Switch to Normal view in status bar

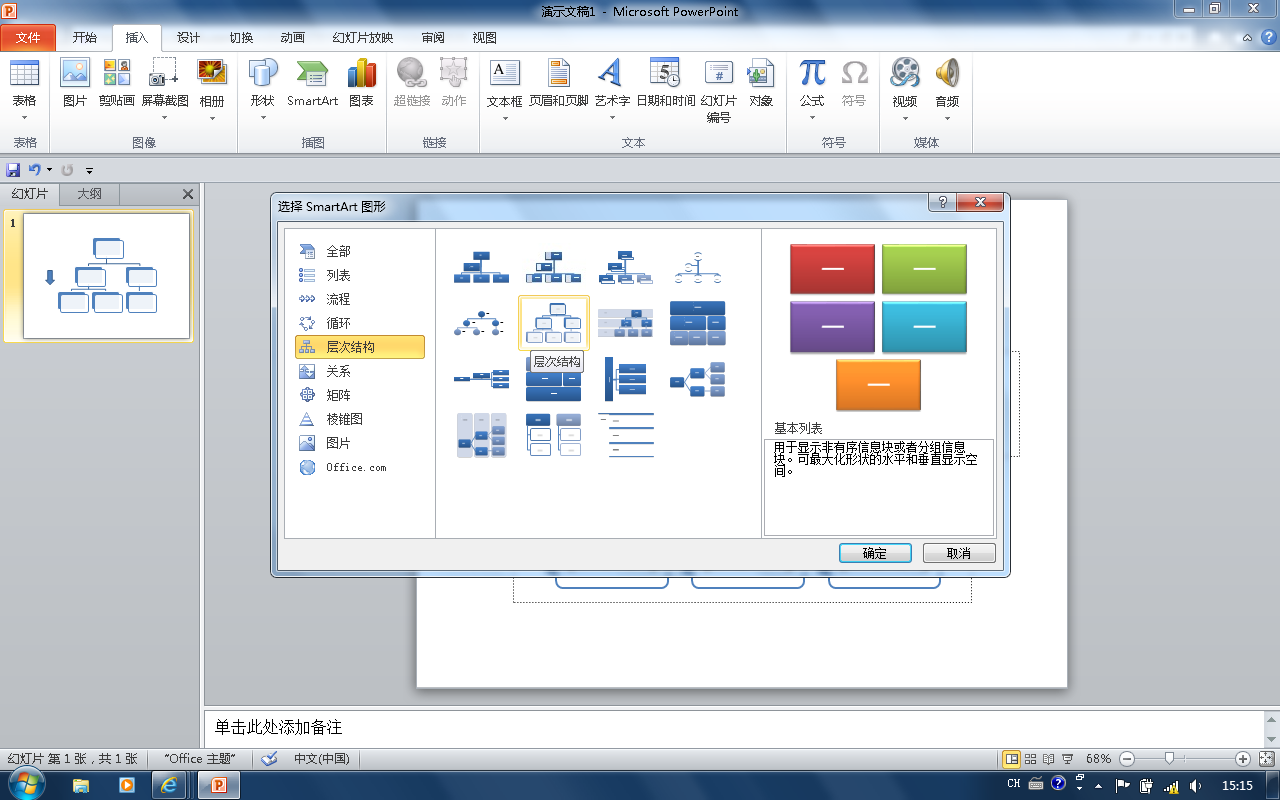click(x=1012, y=759)
